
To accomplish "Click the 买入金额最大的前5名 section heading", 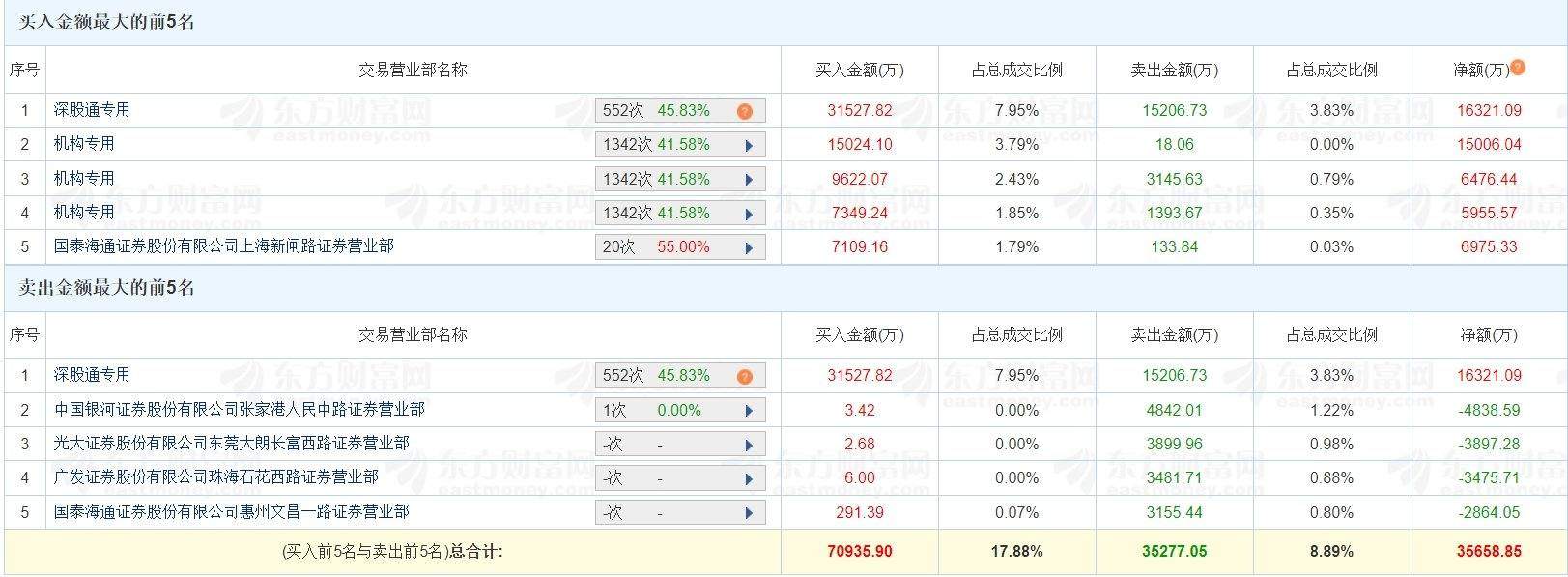I will 107,22.
